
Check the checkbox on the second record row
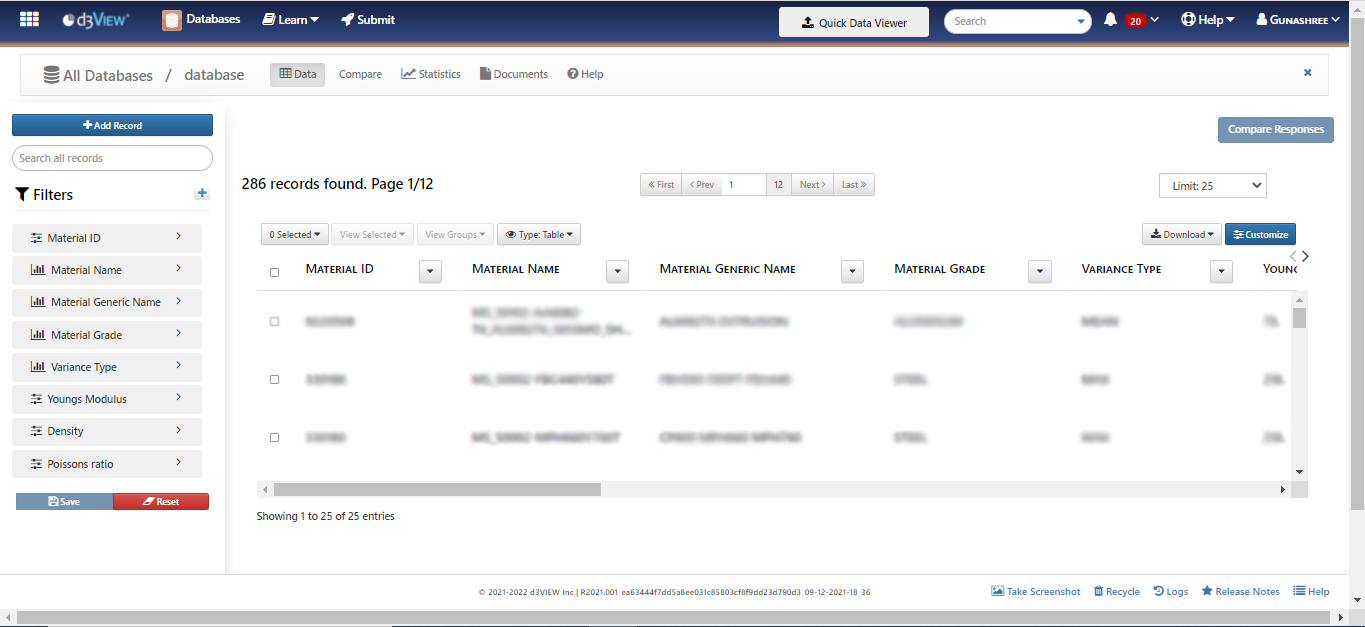(274, 379)
